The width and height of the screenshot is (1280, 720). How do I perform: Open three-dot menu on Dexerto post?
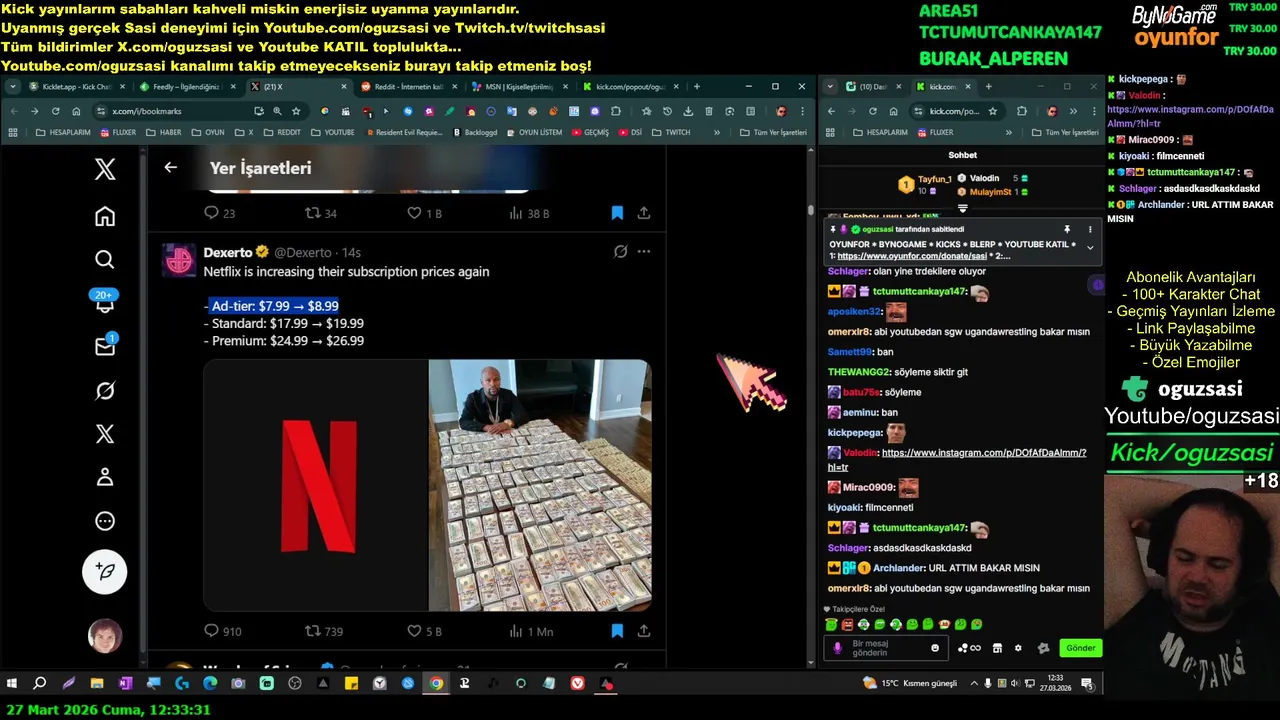point(644,252)
